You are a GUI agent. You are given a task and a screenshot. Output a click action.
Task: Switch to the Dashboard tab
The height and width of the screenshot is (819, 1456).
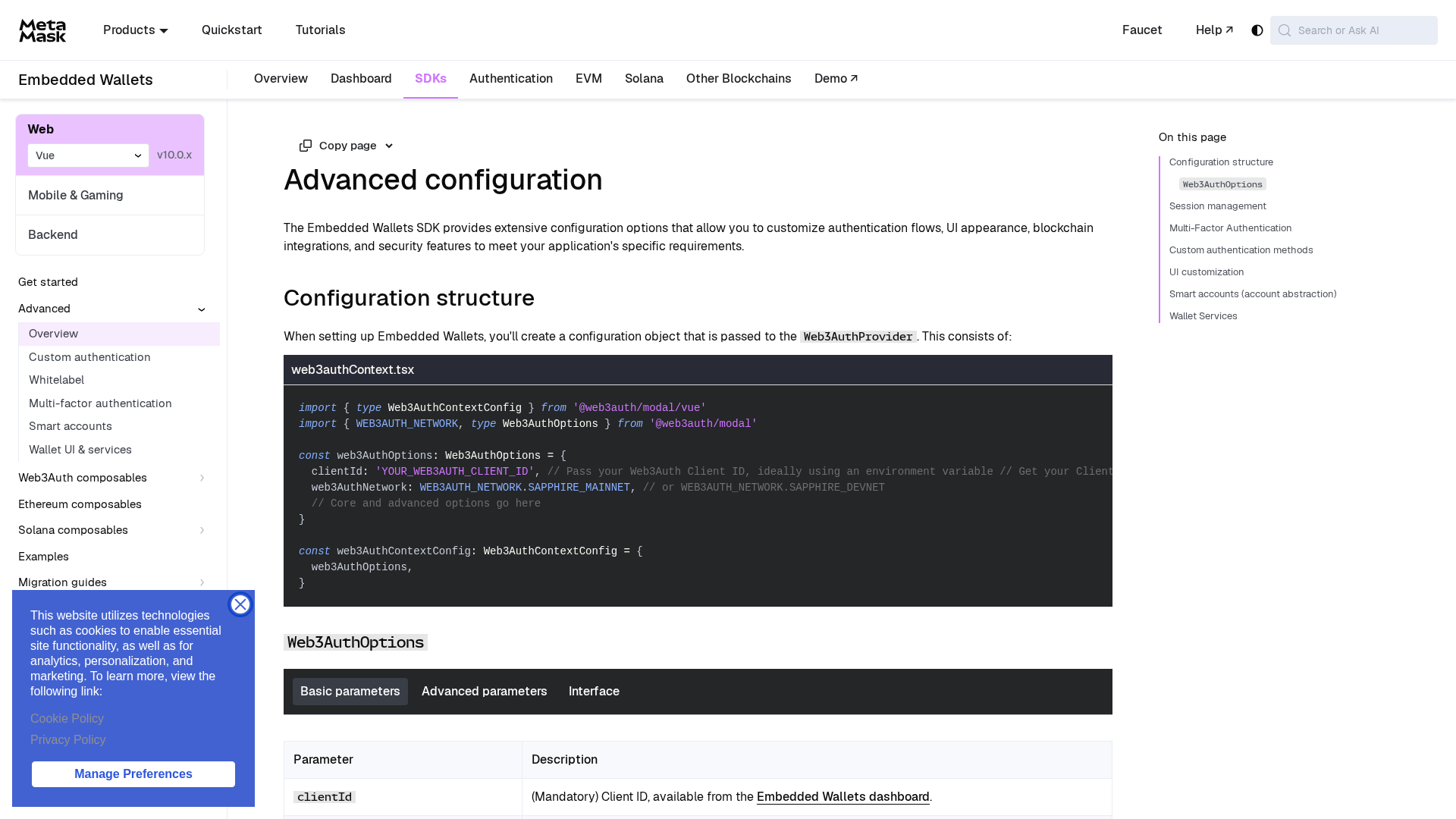(x=361, y=79)
